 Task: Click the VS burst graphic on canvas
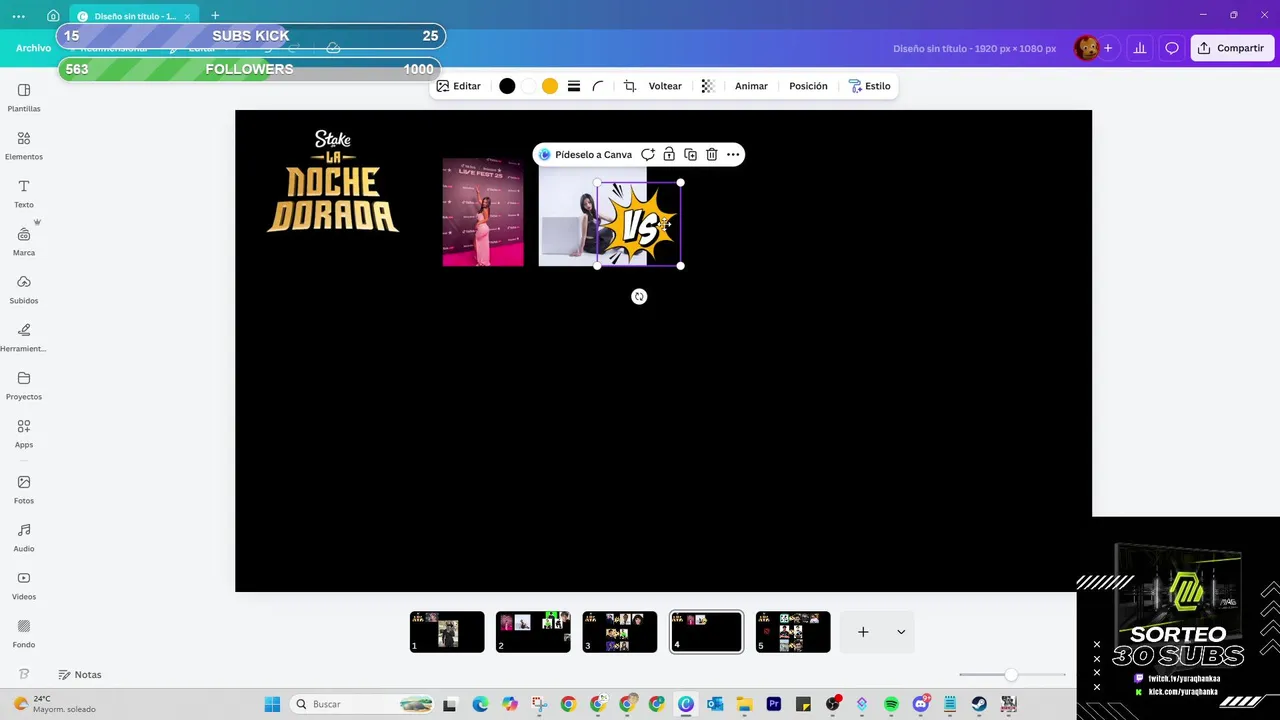point(639,224)
